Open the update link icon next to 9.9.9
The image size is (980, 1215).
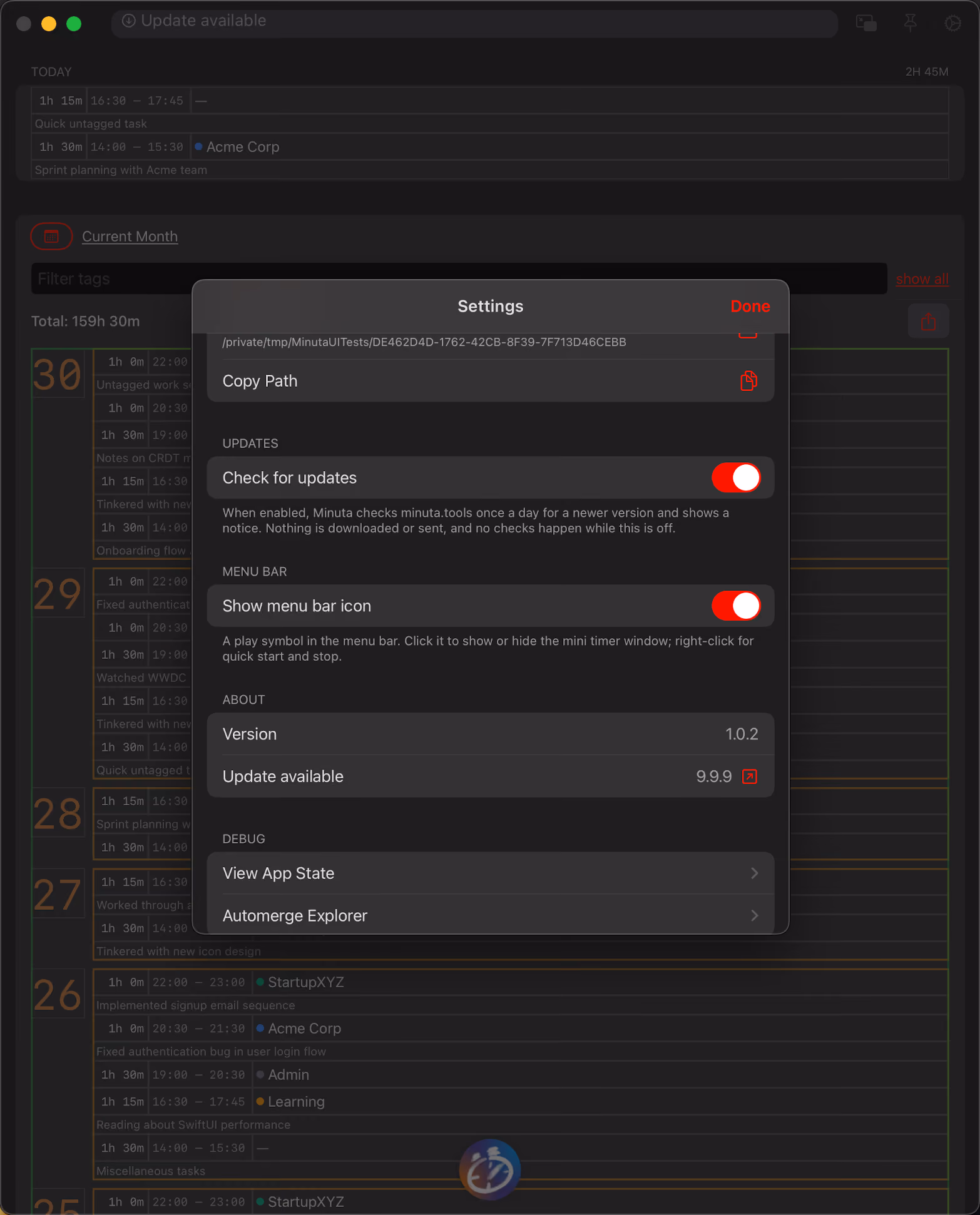[749, 776]
